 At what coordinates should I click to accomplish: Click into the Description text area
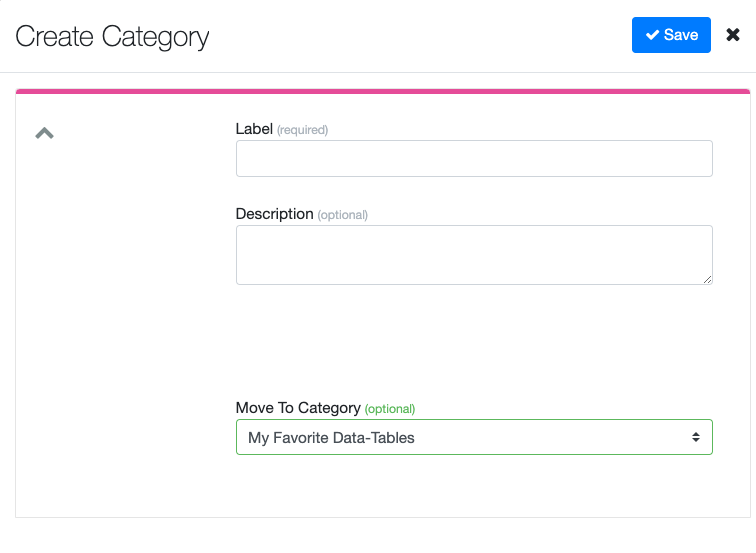[x=474, y=254]
